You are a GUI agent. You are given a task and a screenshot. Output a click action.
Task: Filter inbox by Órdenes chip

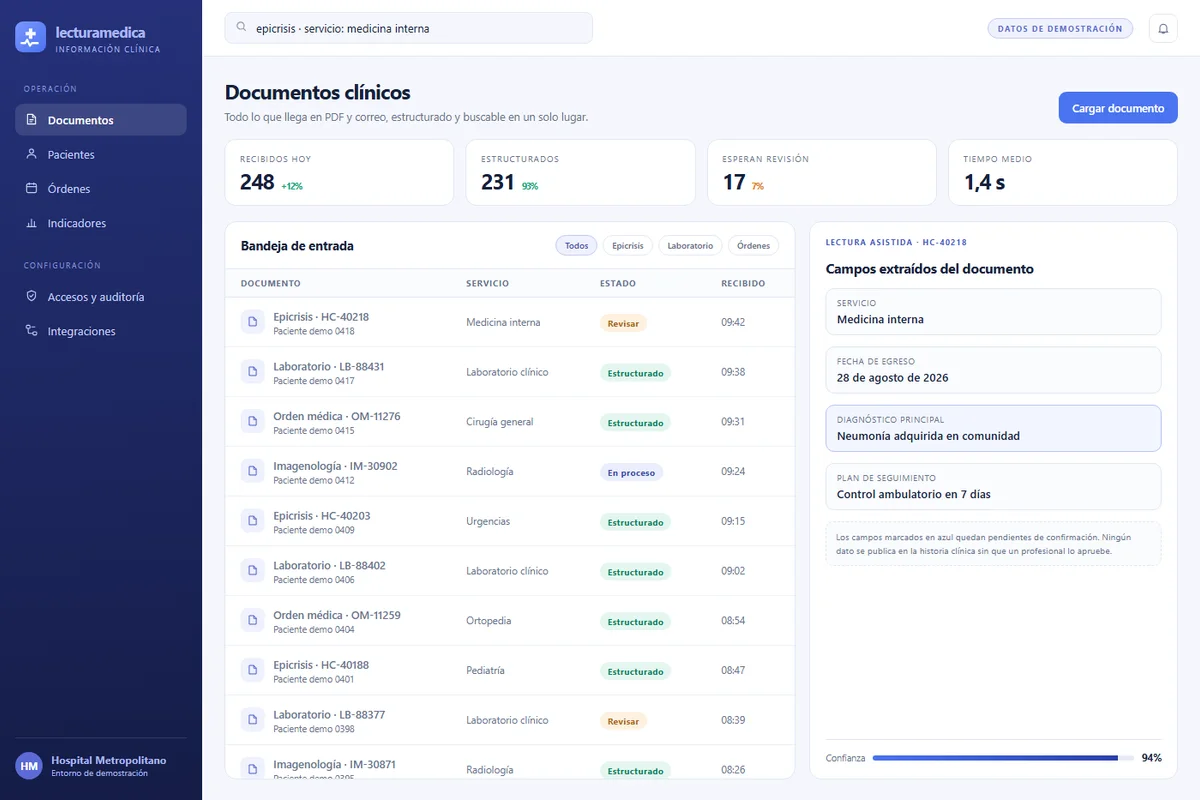coord(753,245)
